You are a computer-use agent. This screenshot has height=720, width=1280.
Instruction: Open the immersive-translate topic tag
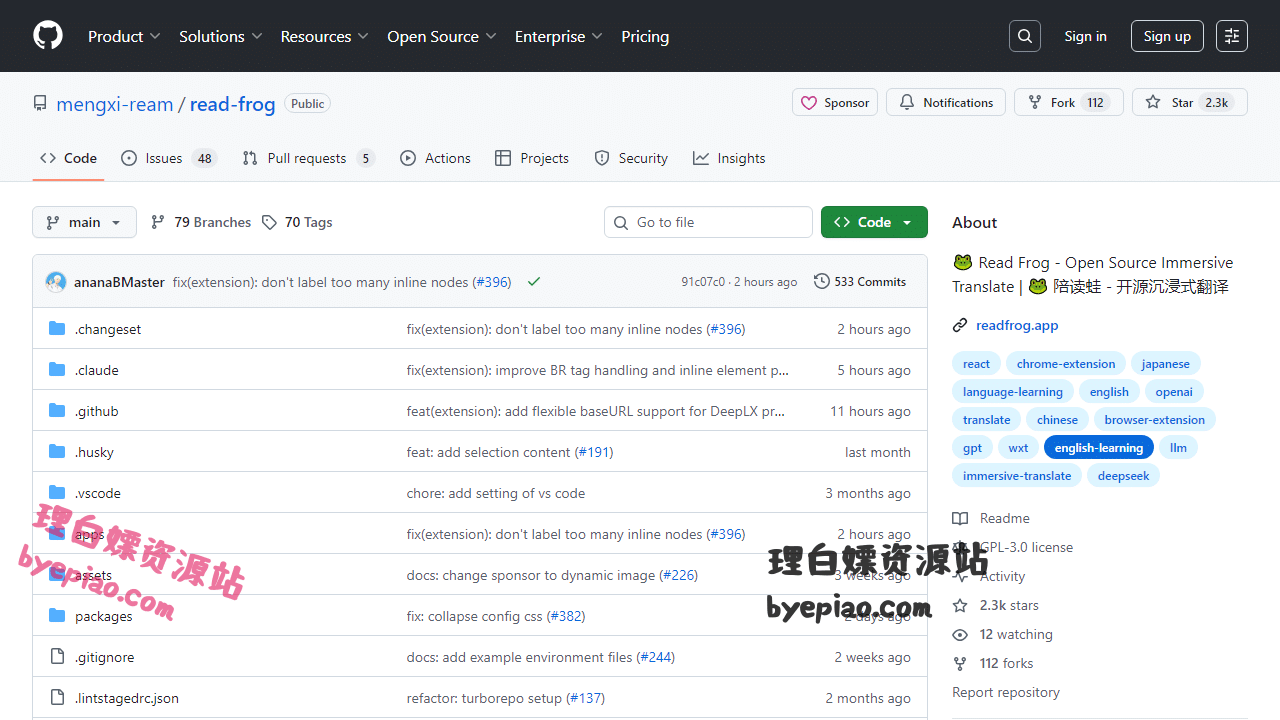tap(1017, 476)
